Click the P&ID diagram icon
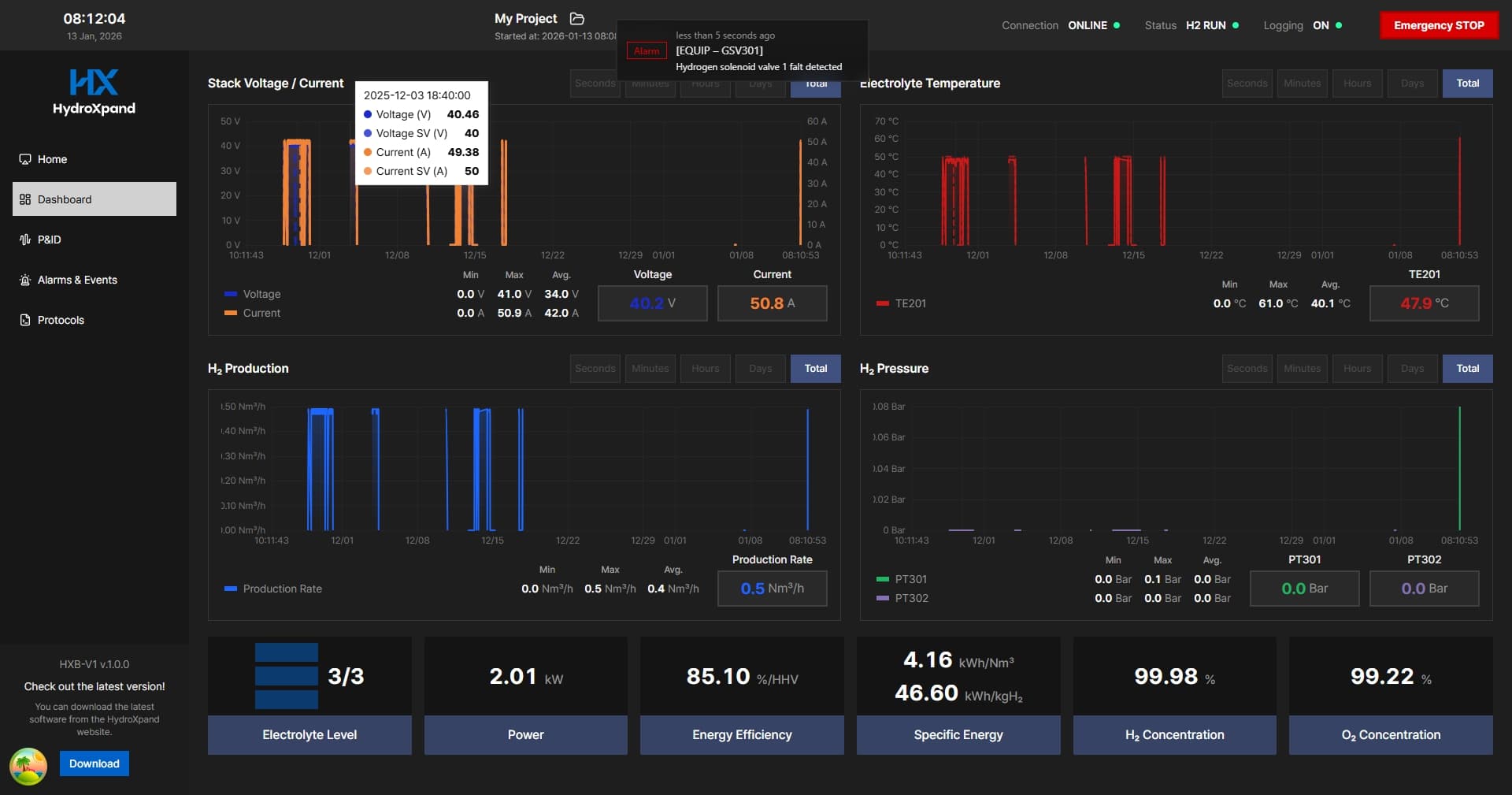Image resolution: width=1512 pixels, height=795 pixels. coord(25,240)
